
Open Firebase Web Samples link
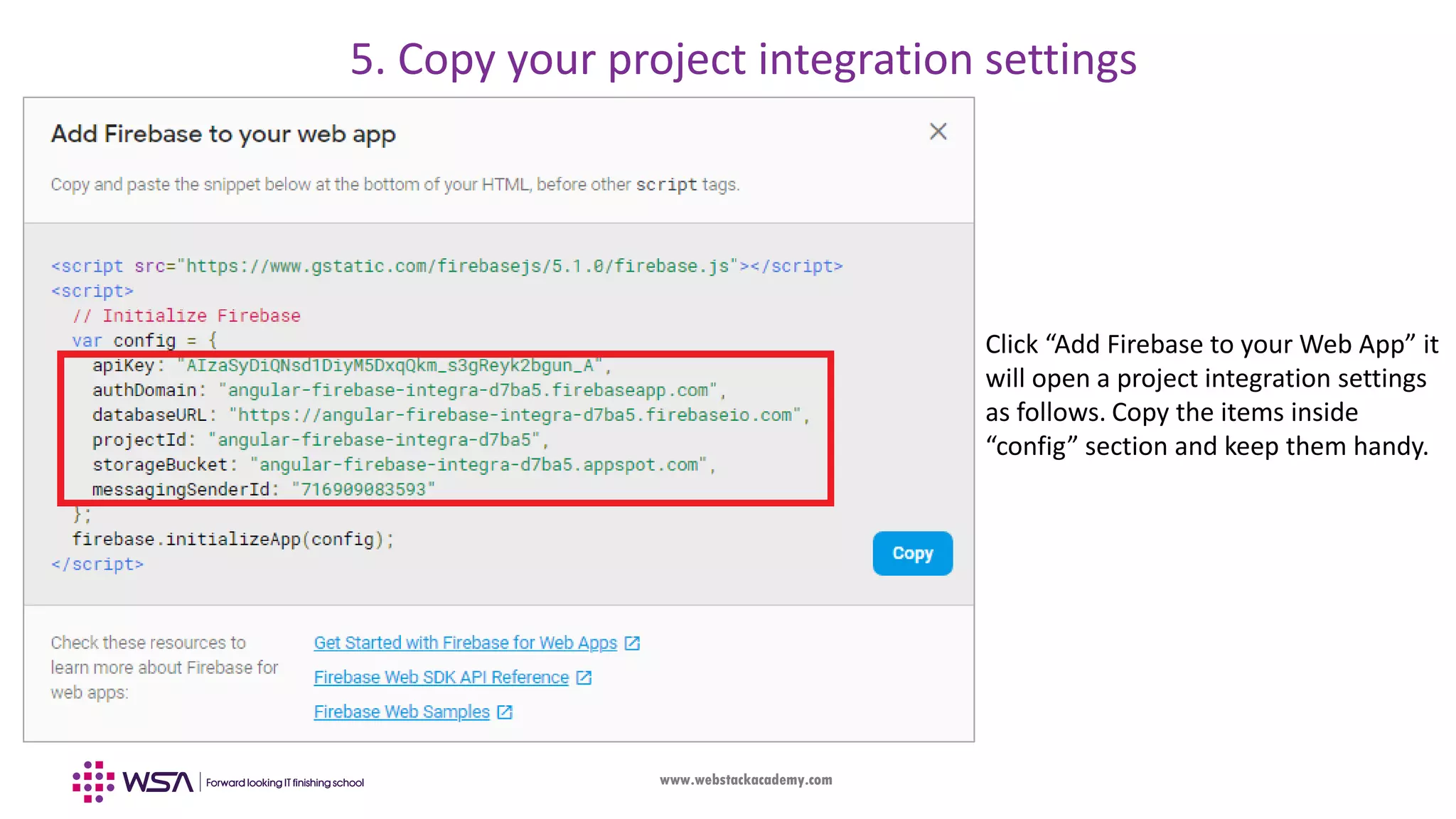(x=402, y=712)
